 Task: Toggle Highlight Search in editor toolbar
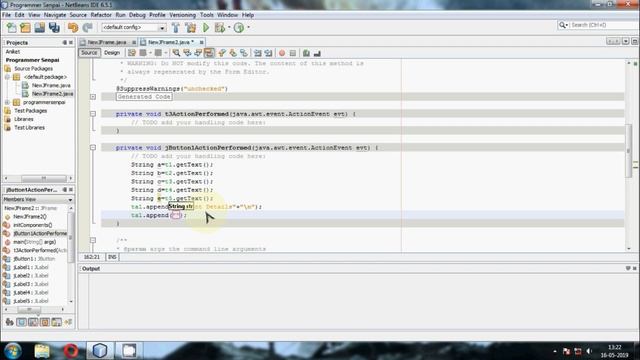click(209, 53)
